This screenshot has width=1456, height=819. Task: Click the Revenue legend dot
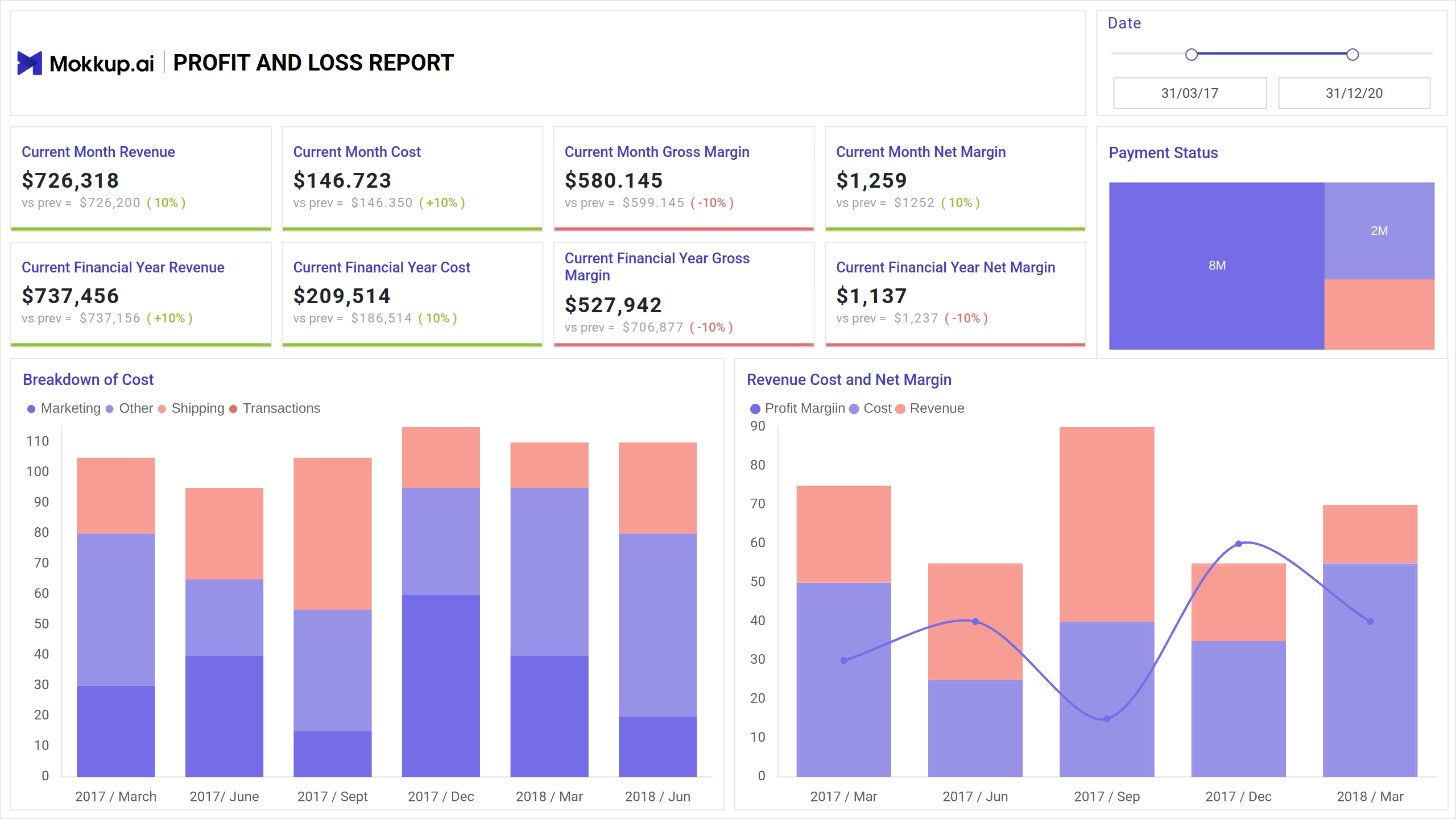pos(900,409)
